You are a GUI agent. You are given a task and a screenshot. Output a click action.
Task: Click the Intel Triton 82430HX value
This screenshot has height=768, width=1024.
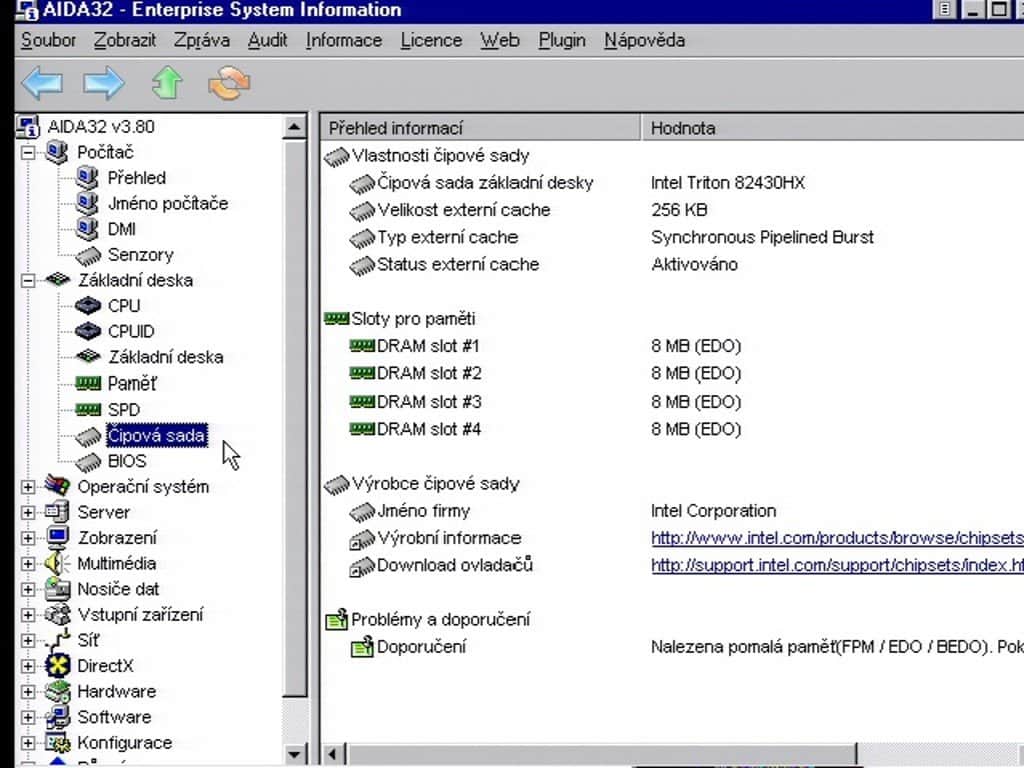click(x=728, y=183)
